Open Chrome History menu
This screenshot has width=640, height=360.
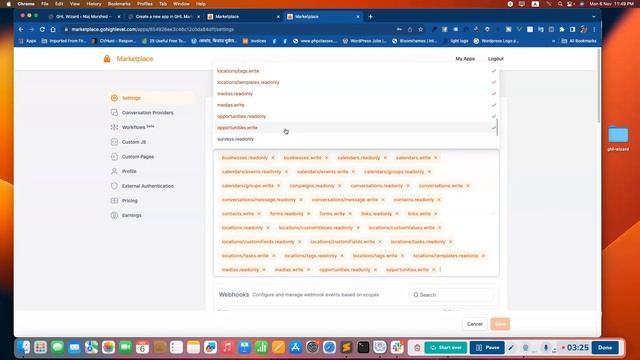pos(93,4)
